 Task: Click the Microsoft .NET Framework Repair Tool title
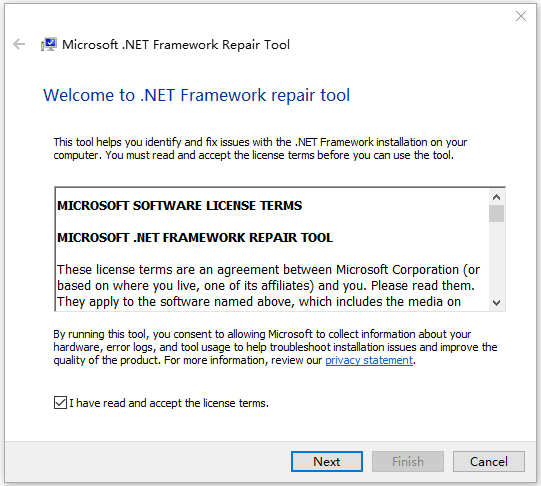coord(176,44)
